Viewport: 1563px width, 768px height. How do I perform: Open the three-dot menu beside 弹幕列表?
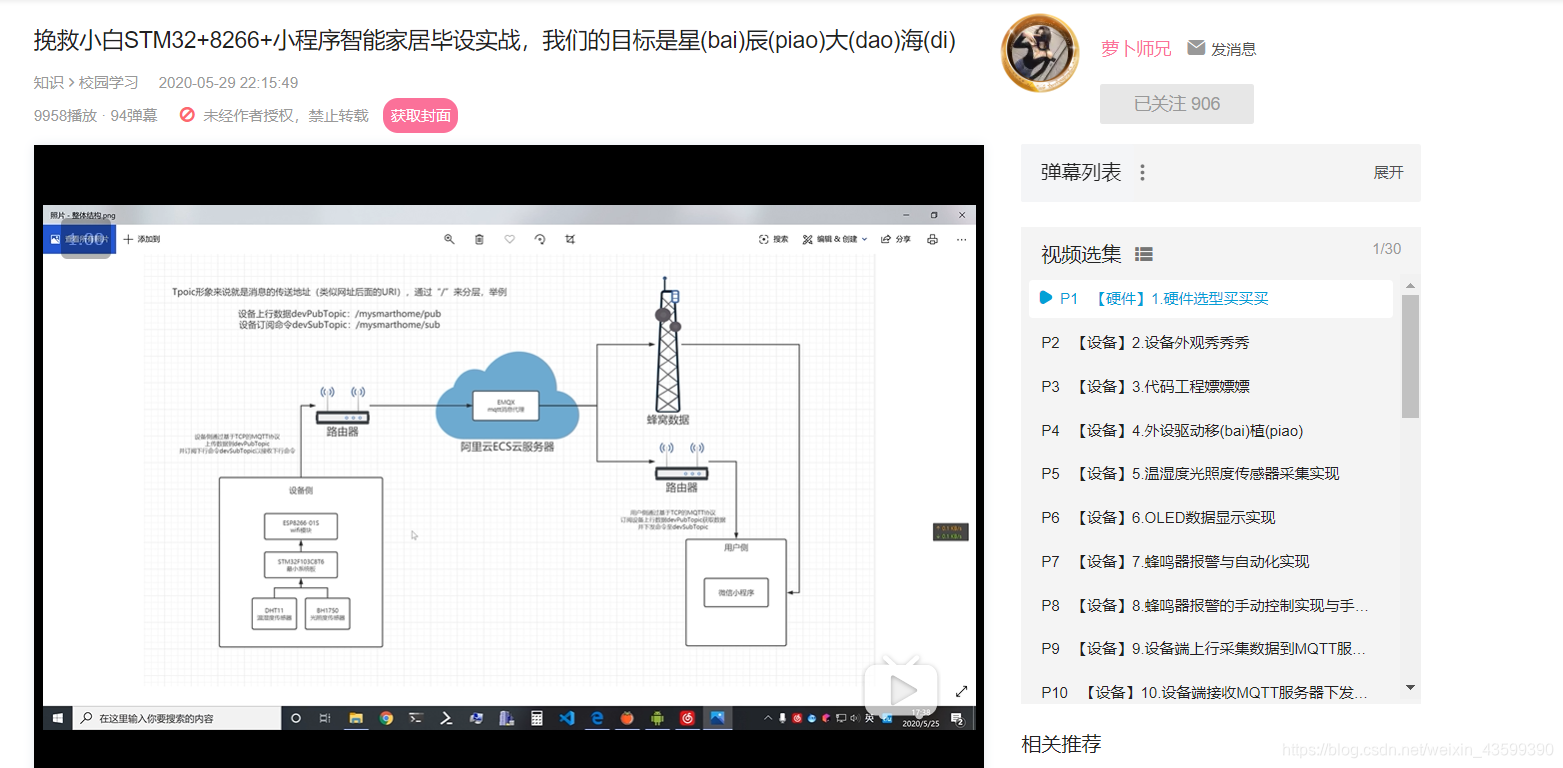1141,172
